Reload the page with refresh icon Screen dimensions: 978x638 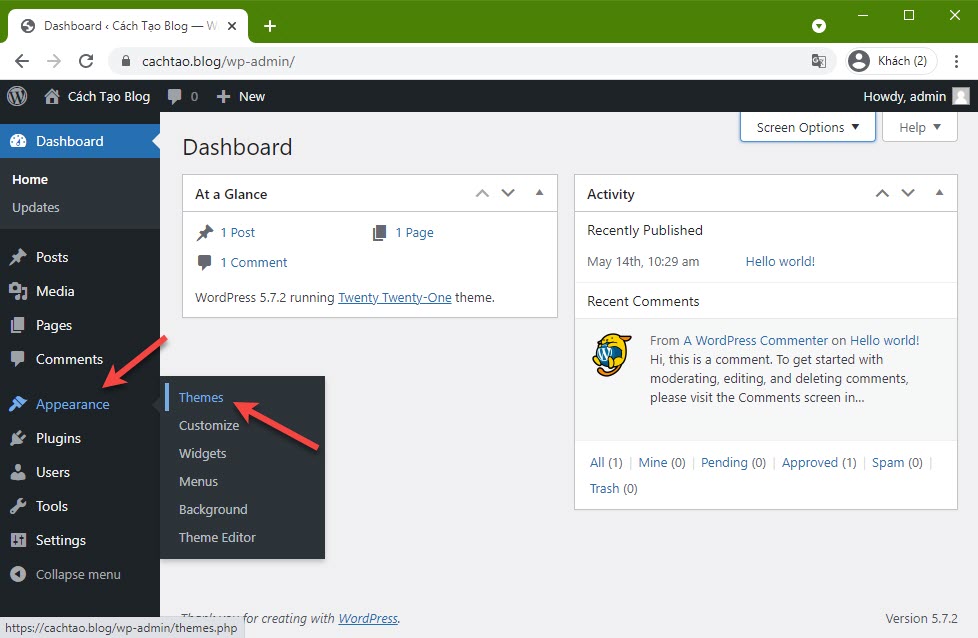pos(86,61)
